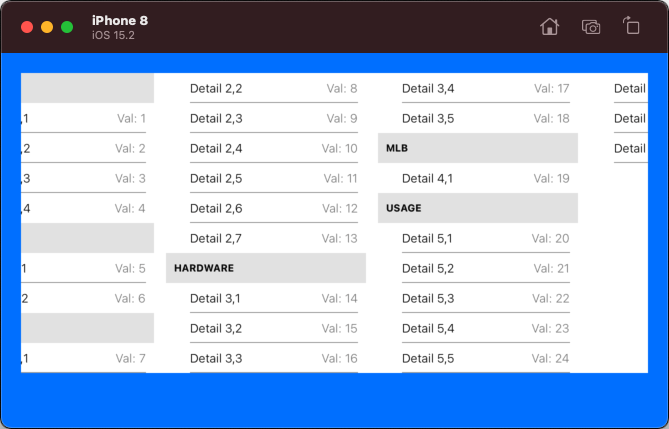Tap the Detail 2,5 row
Image resolution: width=669 pixels, height=429 pixels.
(x=266, y=178)
